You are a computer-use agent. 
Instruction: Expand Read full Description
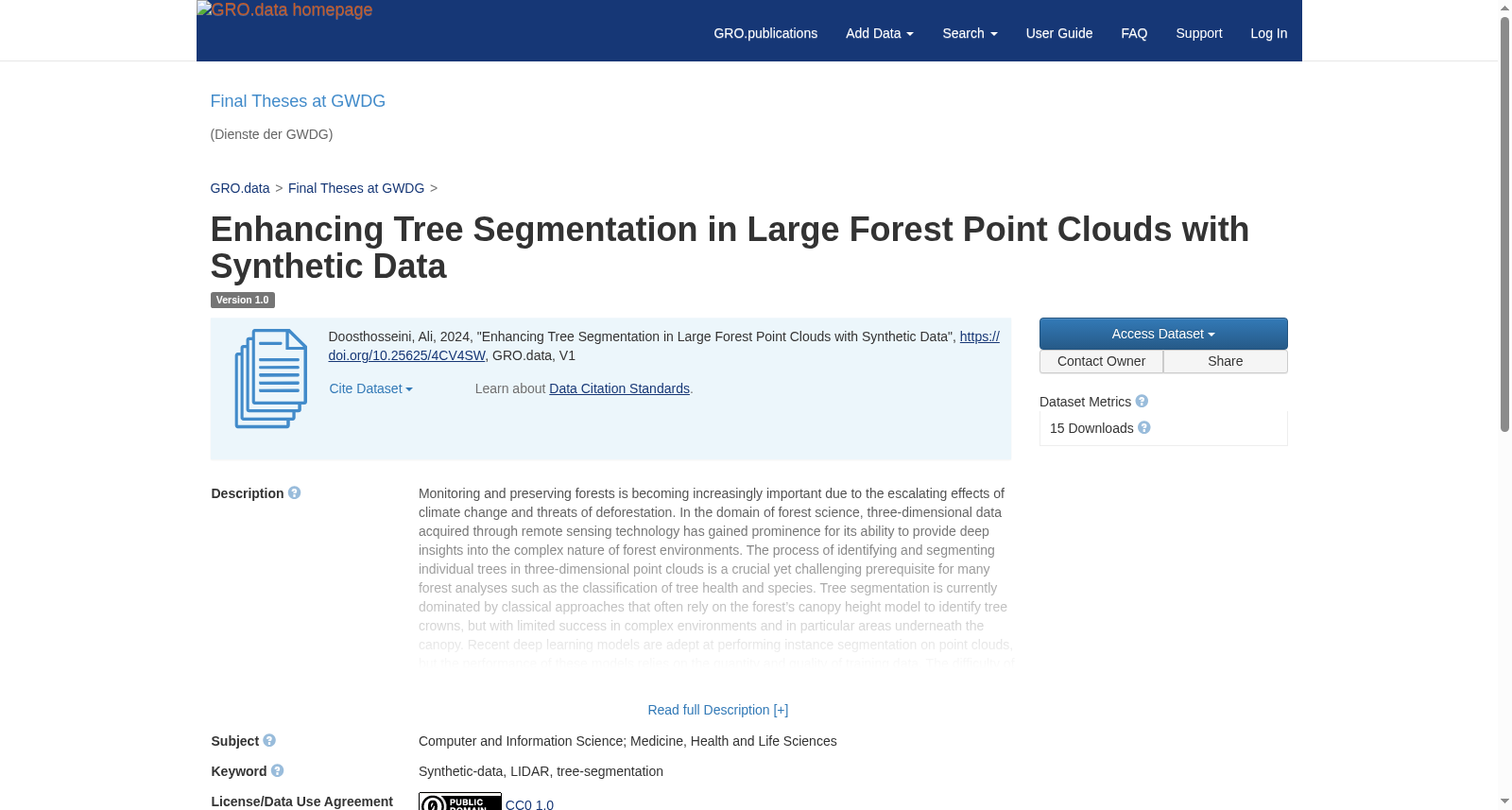[x=718, y=710]
